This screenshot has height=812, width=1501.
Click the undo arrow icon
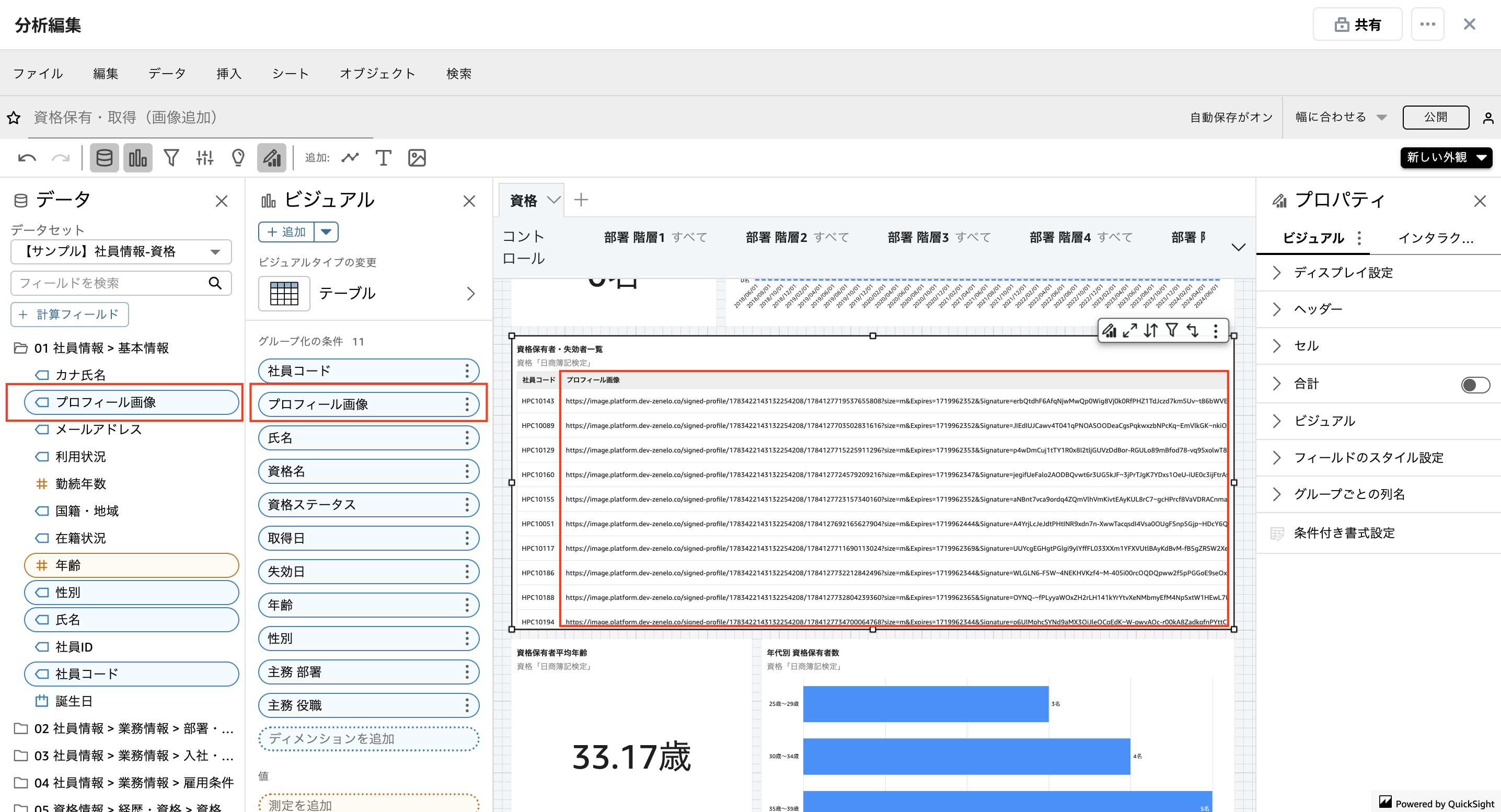click(27, 158)
